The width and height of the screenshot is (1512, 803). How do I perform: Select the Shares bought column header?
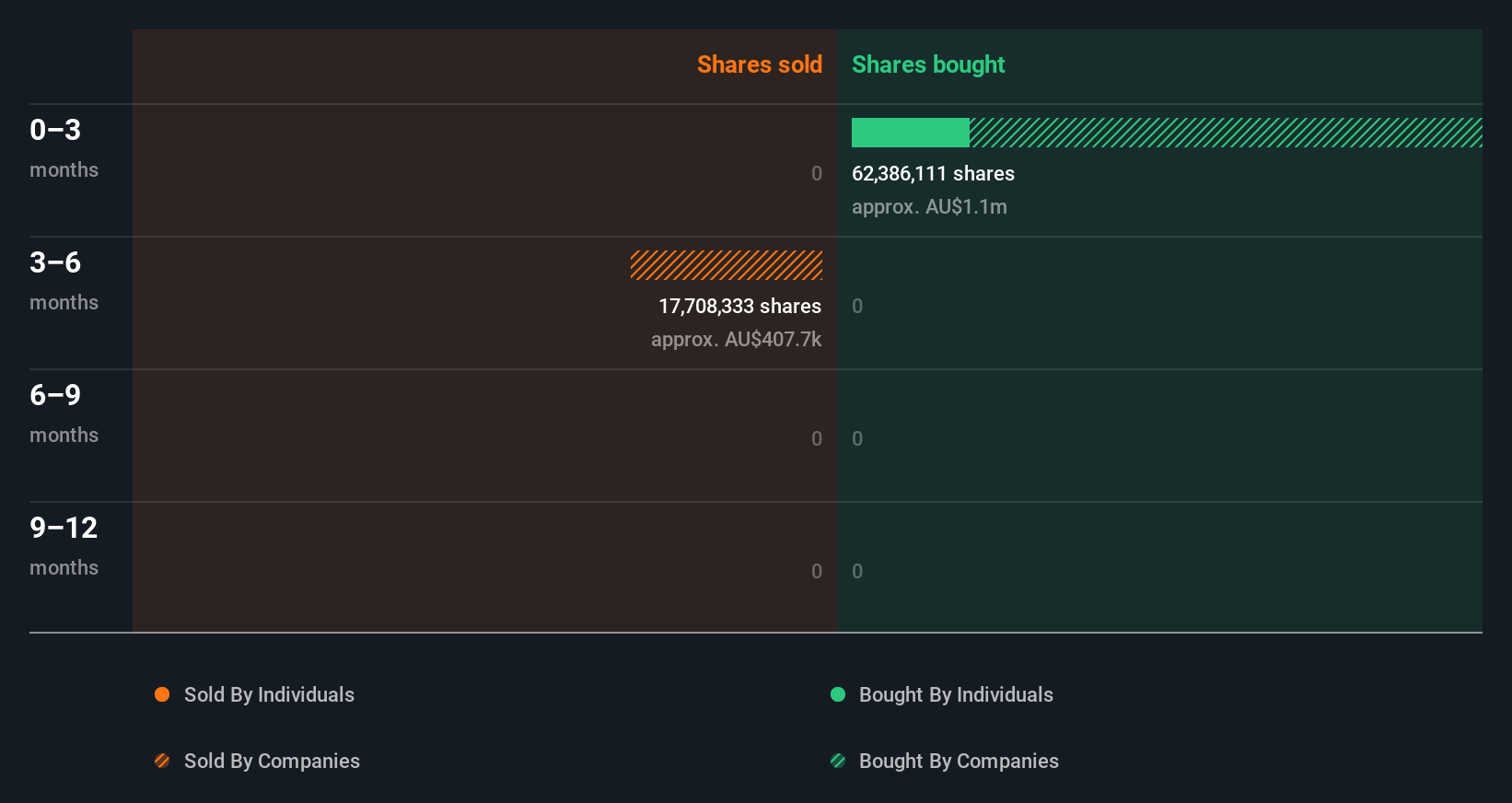[x=928, y=64]
